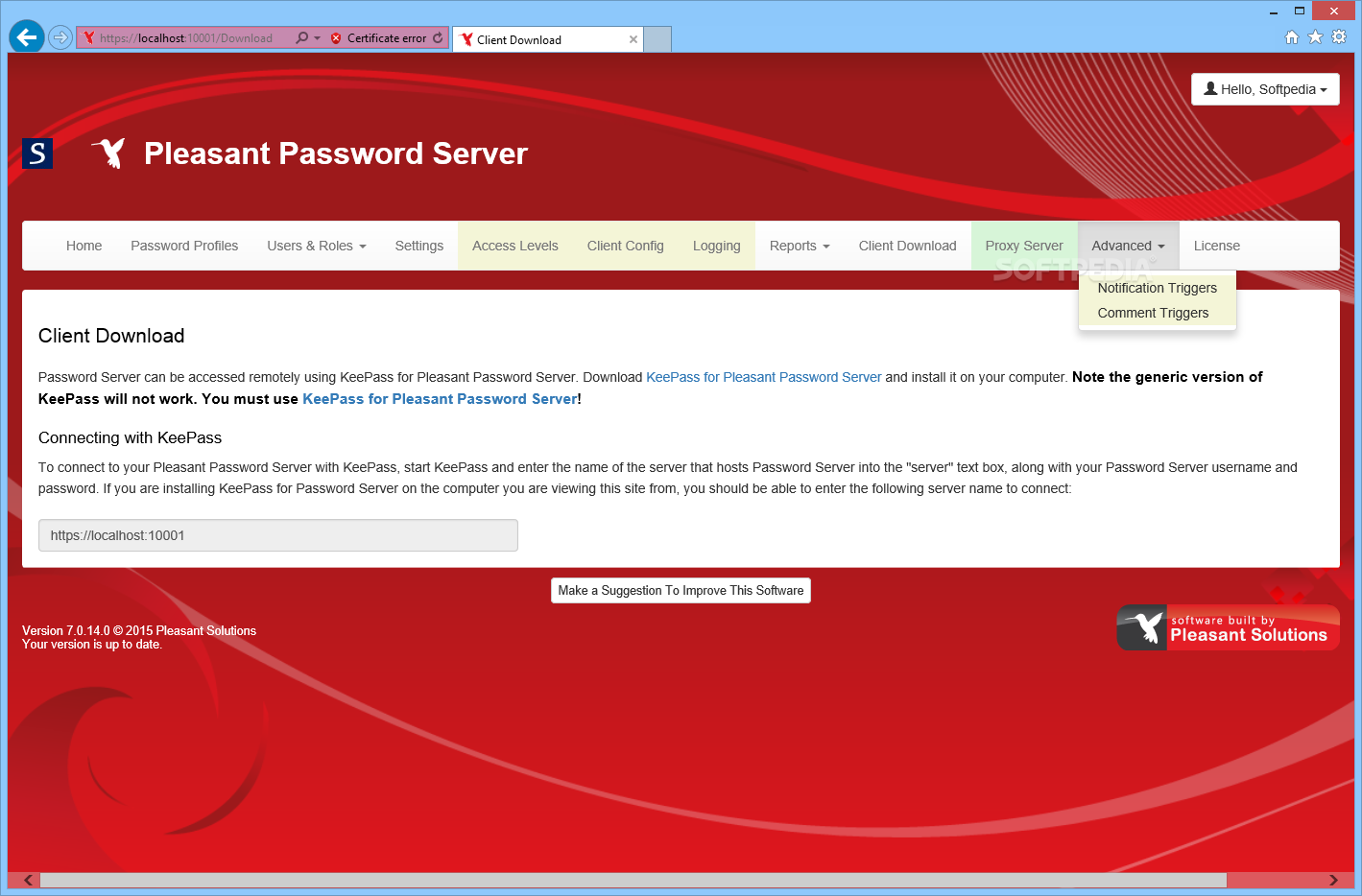
Task: Open the Logging page
Action: [717, 246]
